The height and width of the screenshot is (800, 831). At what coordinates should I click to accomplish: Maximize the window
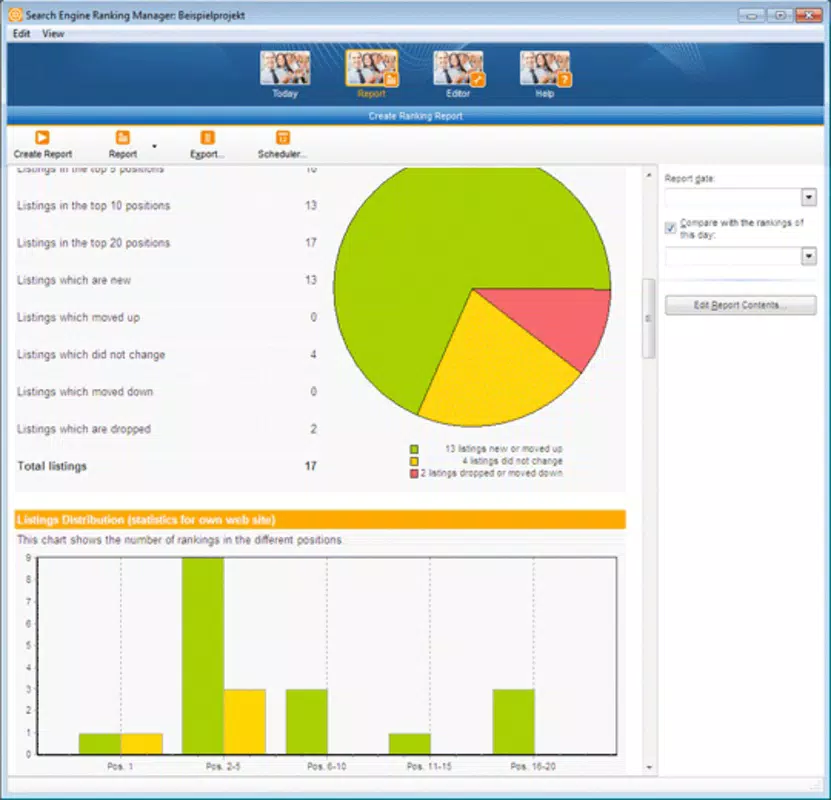[x=780, y=15]
